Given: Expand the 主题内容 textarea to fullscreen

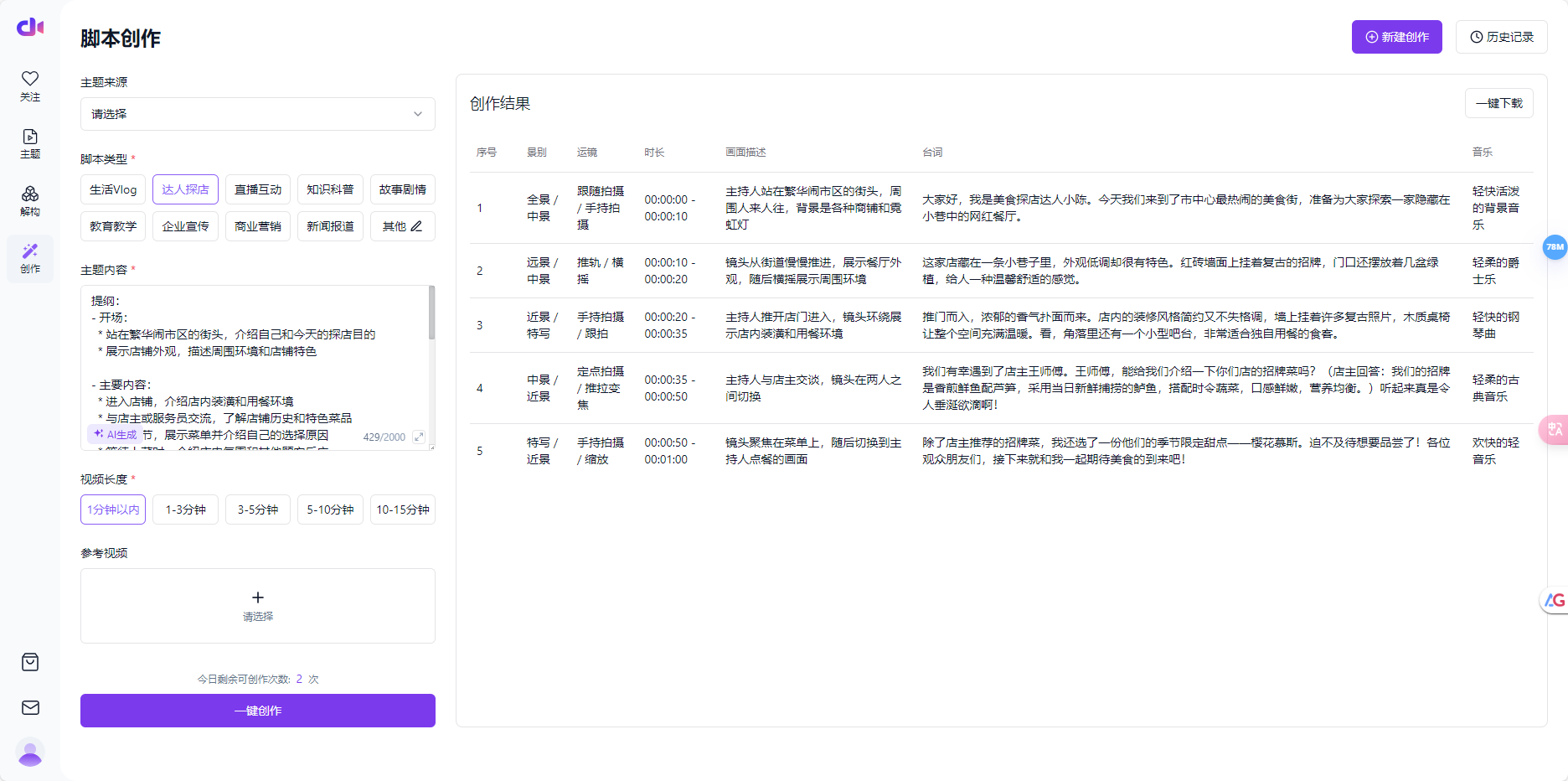Looking at the screenshot, I should click(420, 437).
